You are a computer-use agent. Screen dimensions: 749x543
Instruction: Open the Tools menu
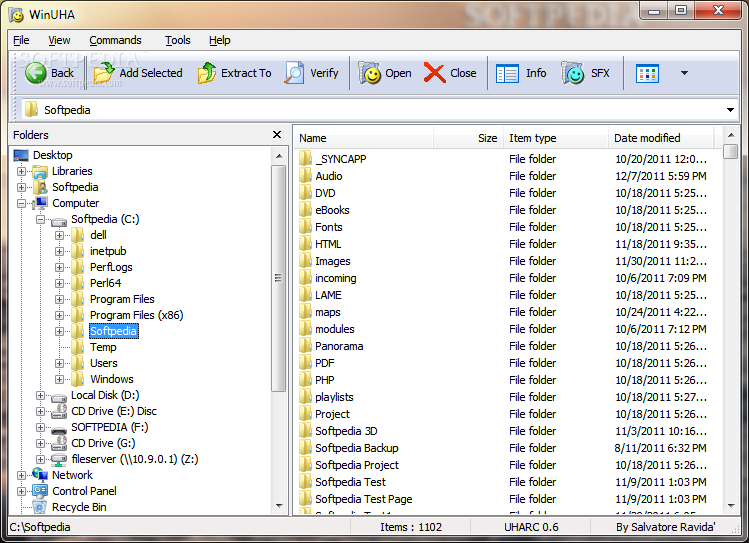tap(178, 40)
